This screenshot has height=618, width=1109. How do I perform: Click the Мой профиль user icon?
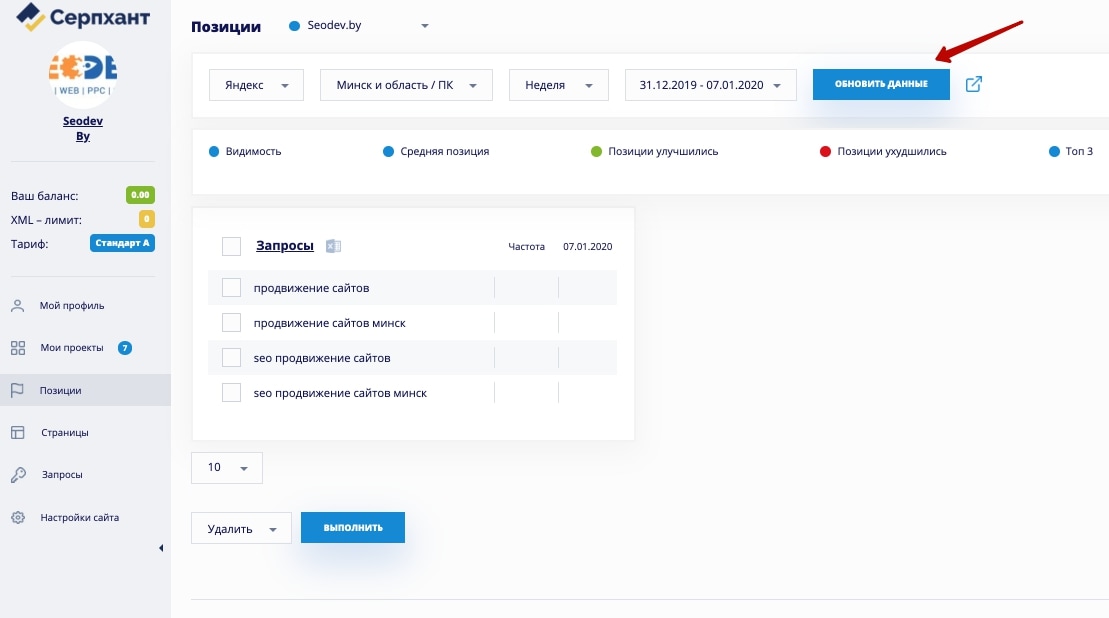click(x=18, y=306)
